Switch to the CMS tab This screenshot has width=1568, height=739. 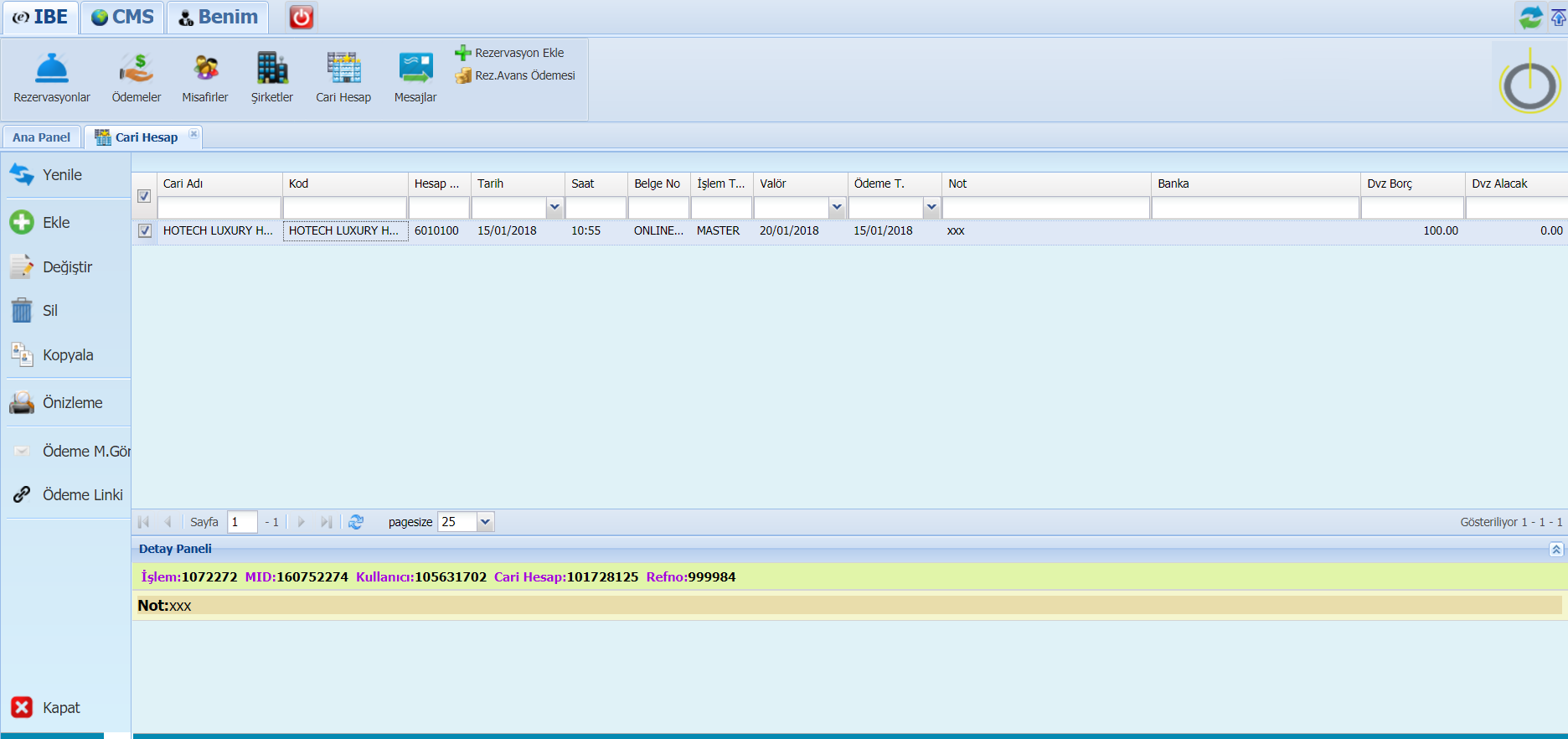point(122,17)
